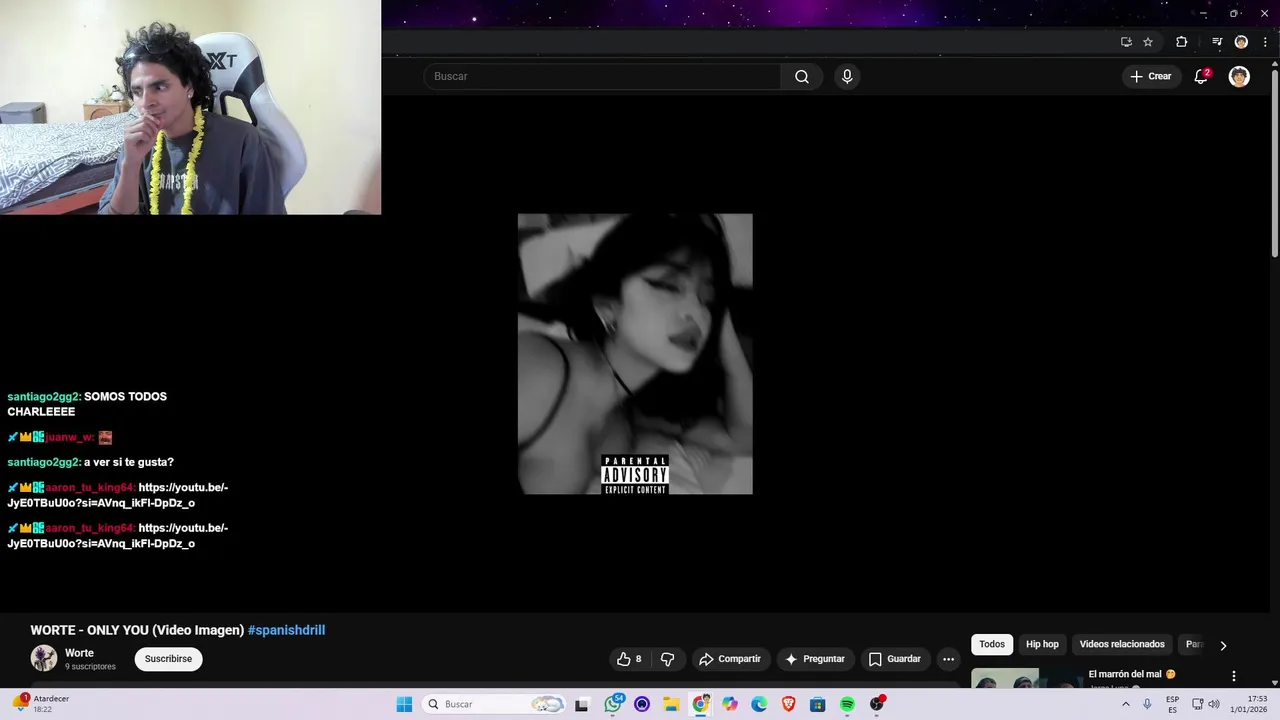This screenshot has width=1280, height=720.
Task: Open the volume speaker icon
Action: click(1214, 704)
